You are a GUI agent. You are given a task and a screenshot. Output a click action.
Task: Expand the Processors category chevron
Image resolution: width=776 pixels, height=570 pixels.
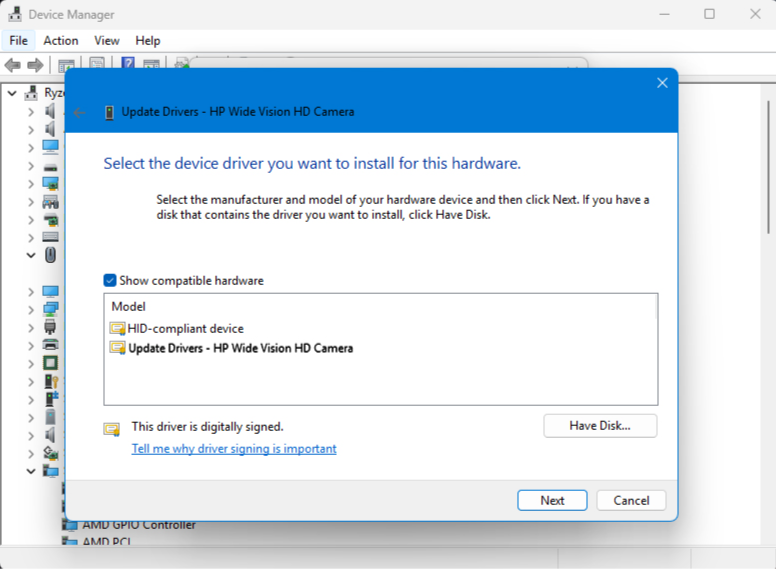pyautogui.click(x=31, y=364)
